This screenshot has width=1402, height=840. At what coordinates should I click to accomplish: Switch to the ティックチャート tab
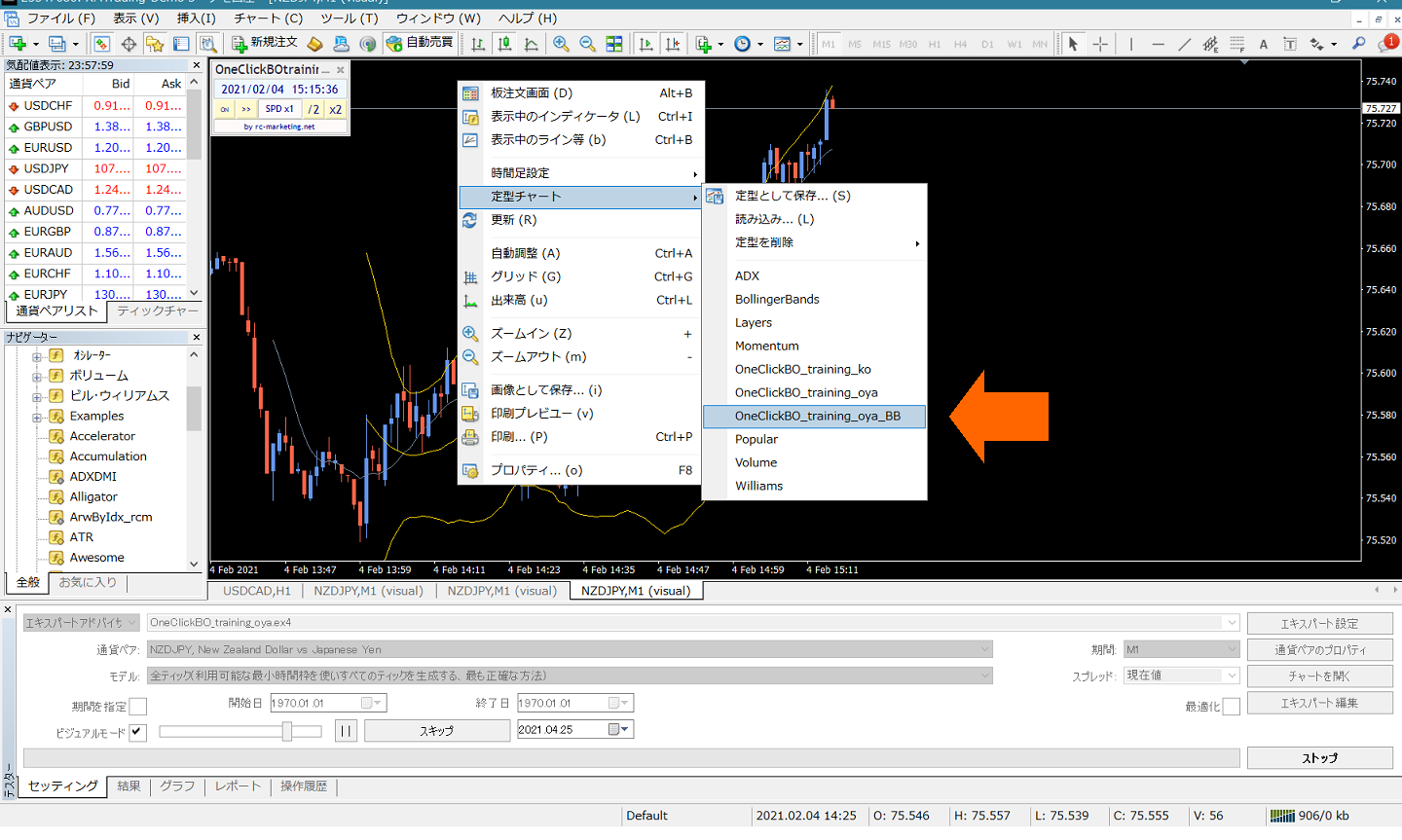(158, 311)
